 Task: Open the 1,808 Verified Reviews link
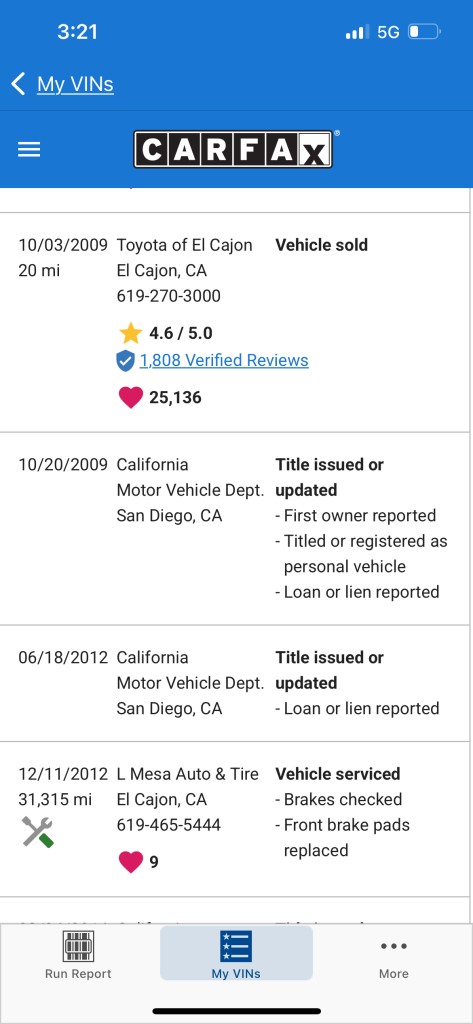224,360
